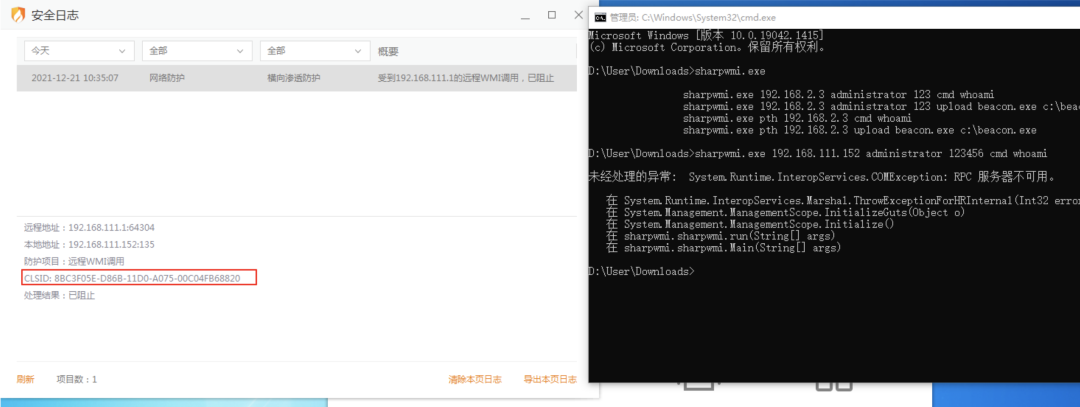1080x407 pixels.
Task: Click 刷新 to refresh the log
Action: (x=25, y=379)
